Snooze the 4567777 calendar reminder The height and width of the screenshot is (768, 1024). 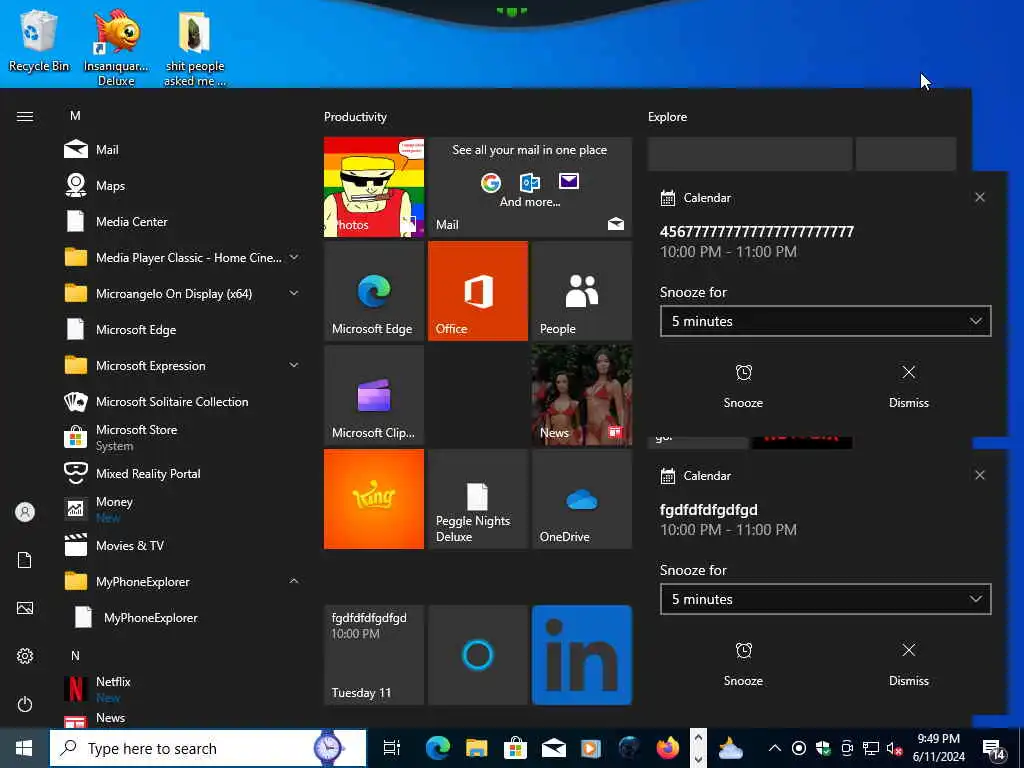(x=743, y=386)
